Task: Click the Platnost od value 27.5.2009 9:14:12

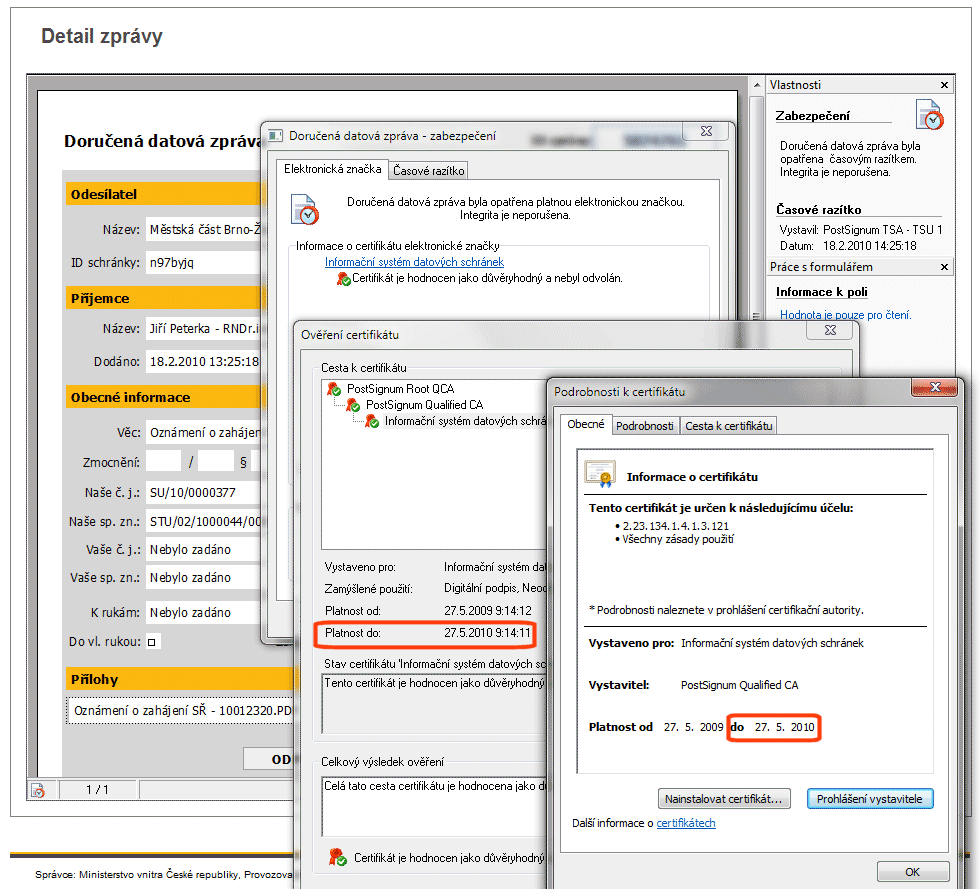Action: pos(488,611)
